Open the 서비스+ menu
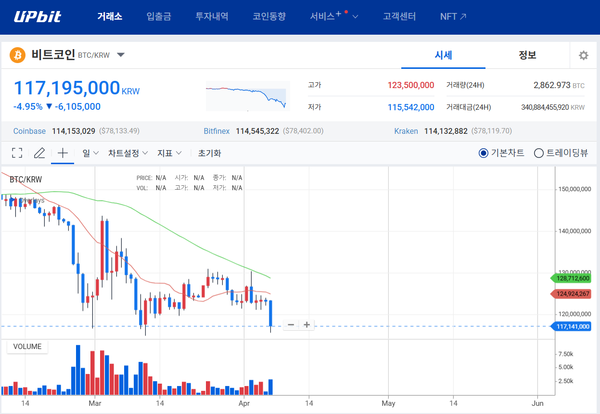The width and height of the screenshot is (600, 414). click(x=334, y=17)
